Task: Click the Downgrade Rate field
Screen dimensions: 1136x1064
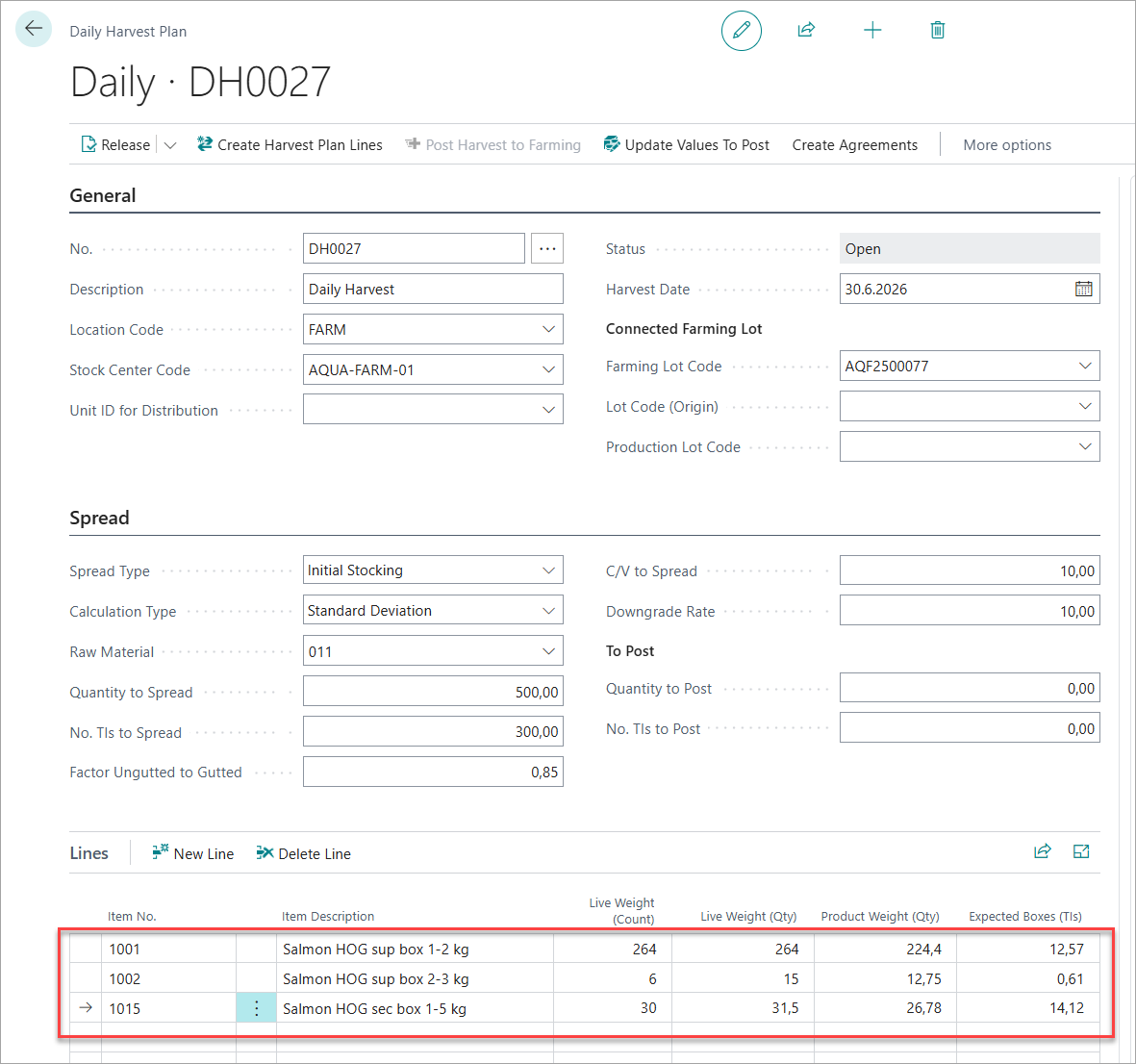Action: [970, 611]
